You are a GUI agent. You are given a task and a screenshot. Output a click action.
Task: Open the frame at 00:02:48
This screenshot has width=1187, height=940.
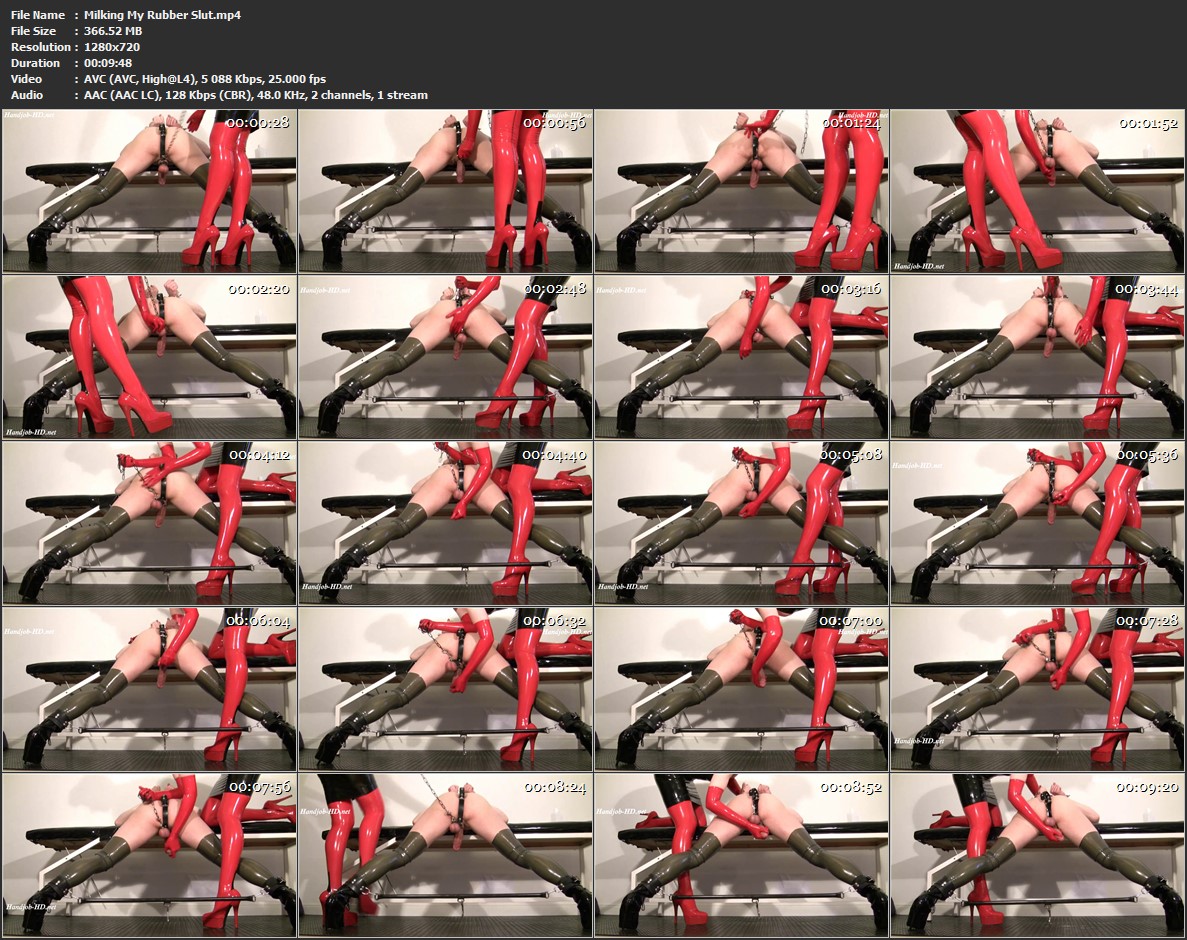[x=446, y=357]
